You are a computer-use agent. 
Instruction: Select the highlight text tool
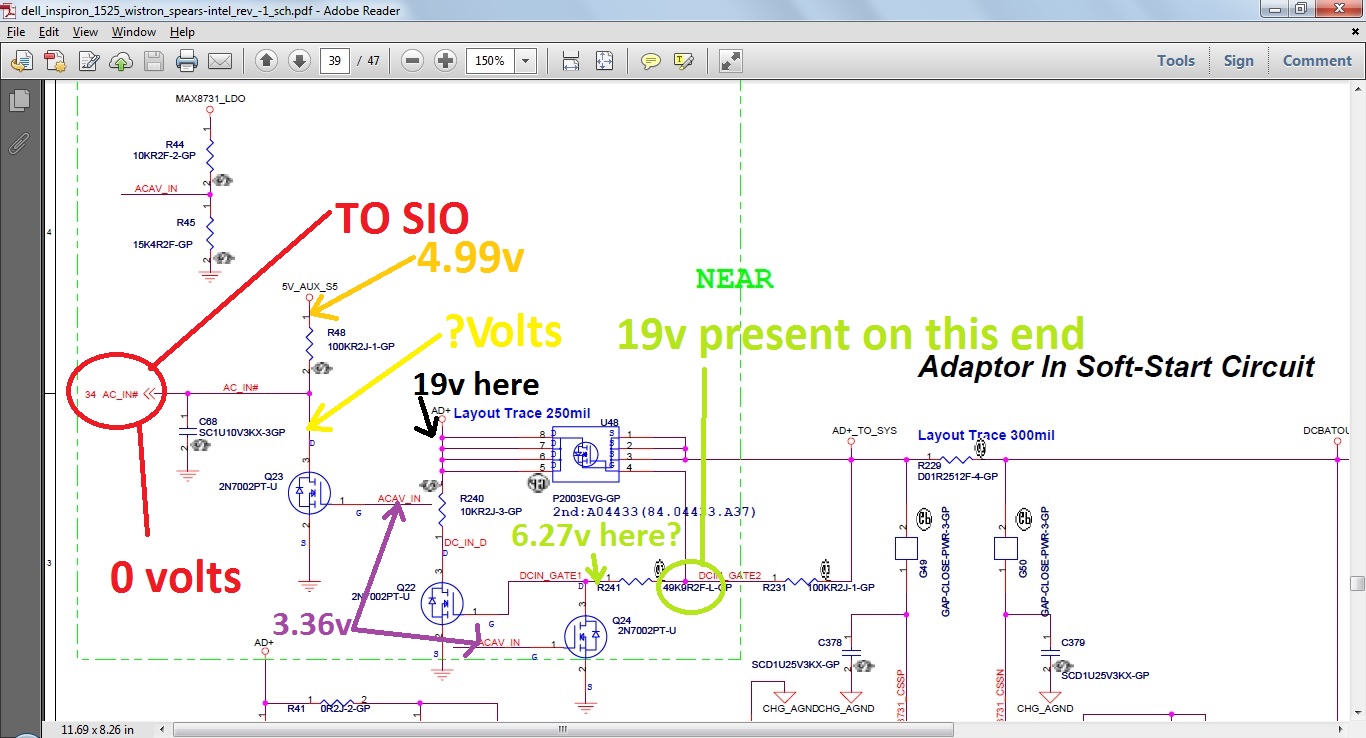684,61
